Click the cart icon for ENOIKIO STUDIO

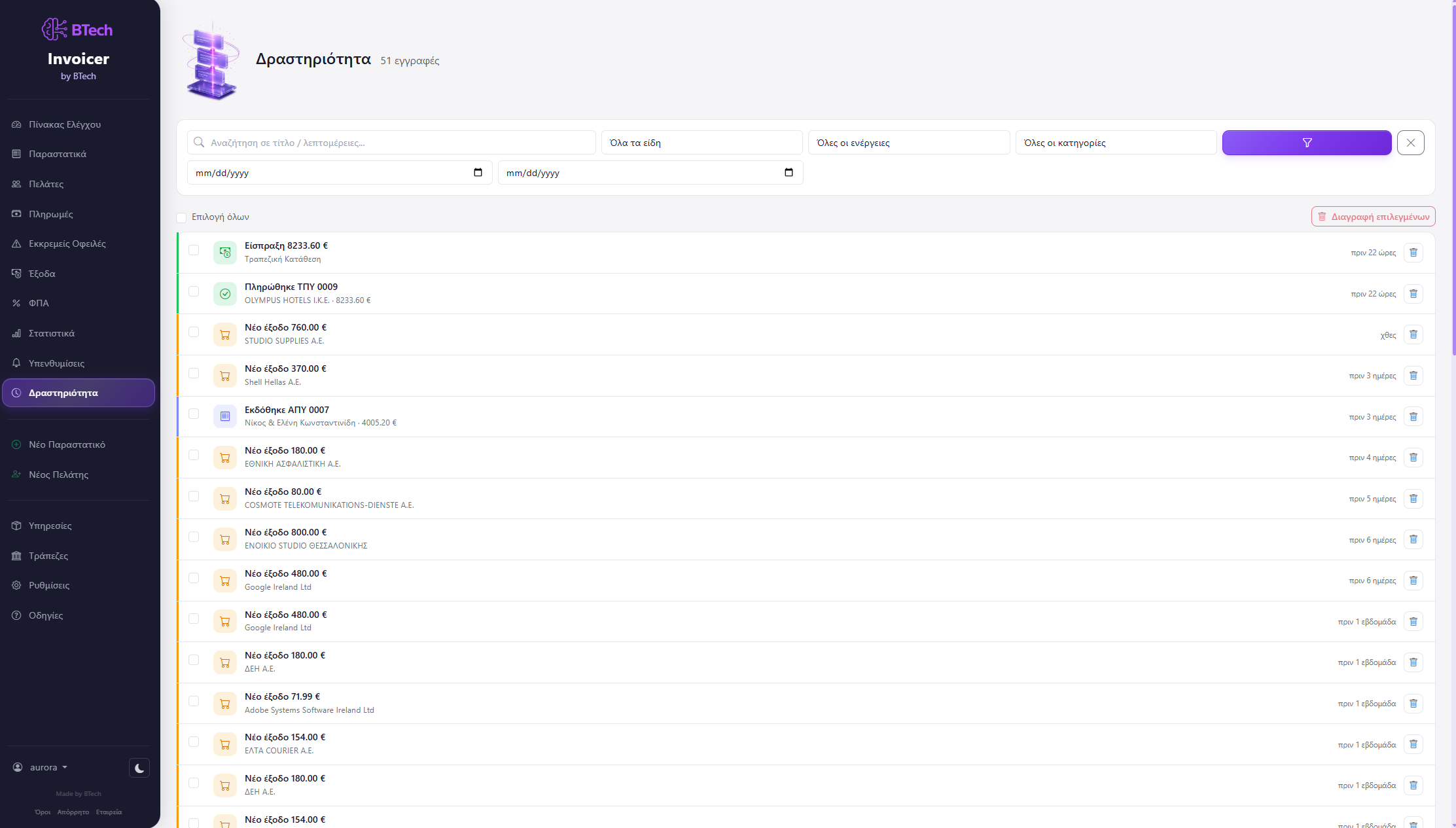click(225, 539)
